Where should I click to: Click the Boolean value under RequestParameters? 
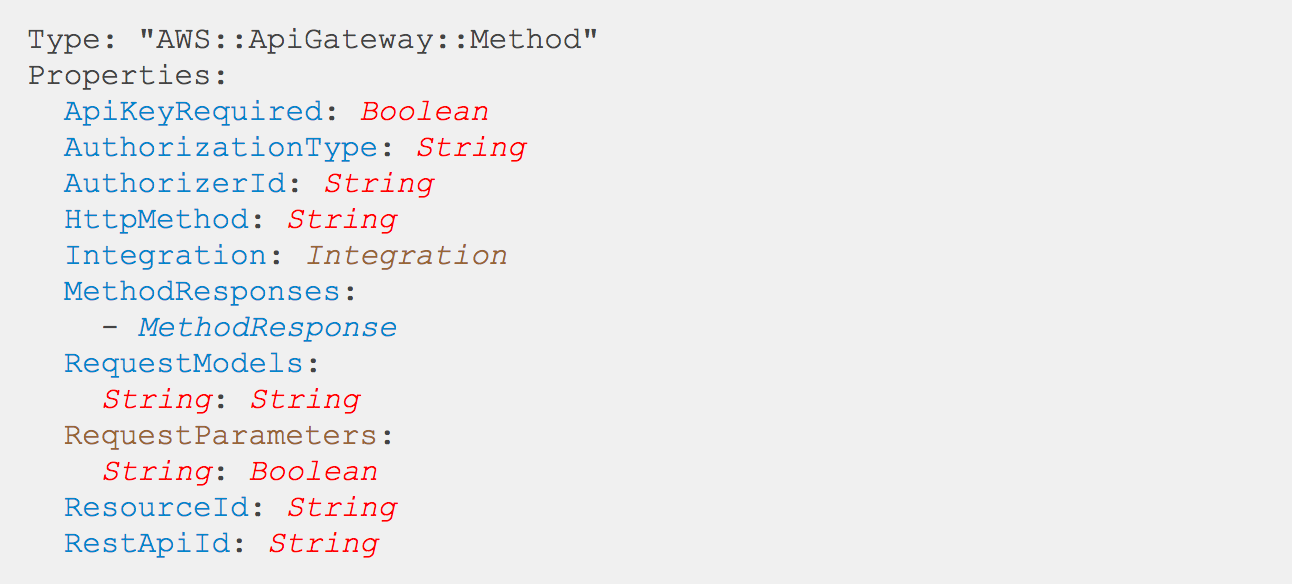coord(313,471)
